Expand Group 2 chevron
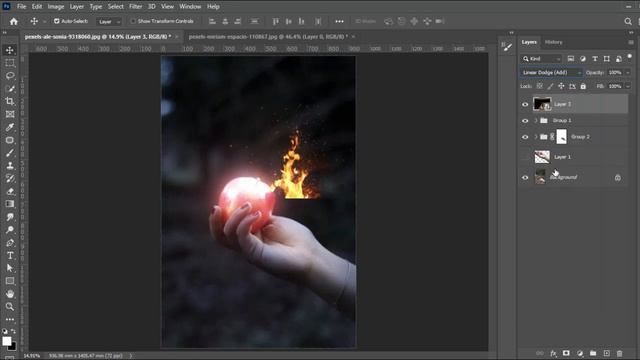This screenshot has height=360, width=640. click(x=536, y=137)
